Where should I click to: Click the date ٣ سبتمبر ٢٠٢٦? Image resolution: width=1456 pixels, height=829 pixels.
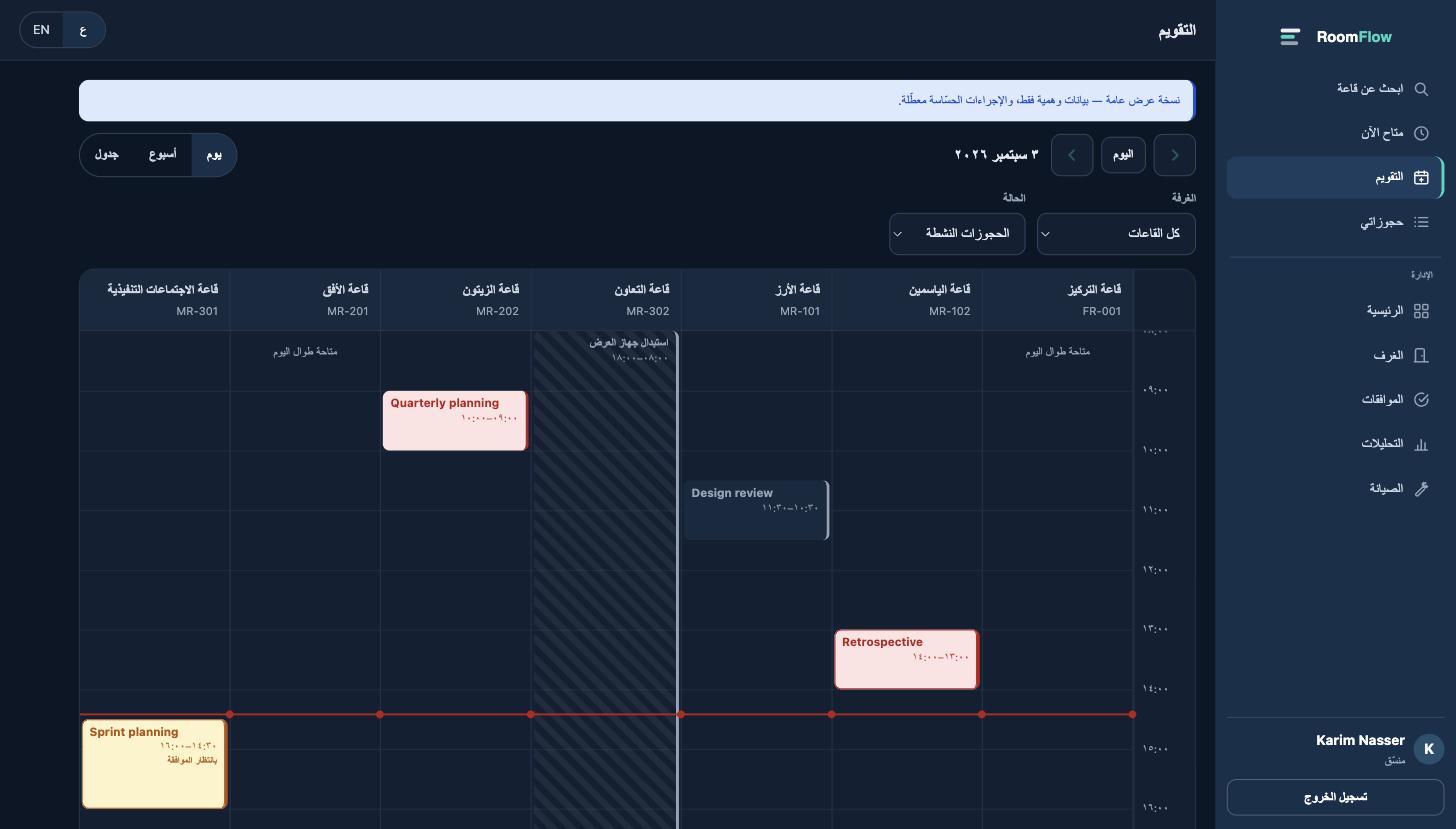(x=997, y=155)
